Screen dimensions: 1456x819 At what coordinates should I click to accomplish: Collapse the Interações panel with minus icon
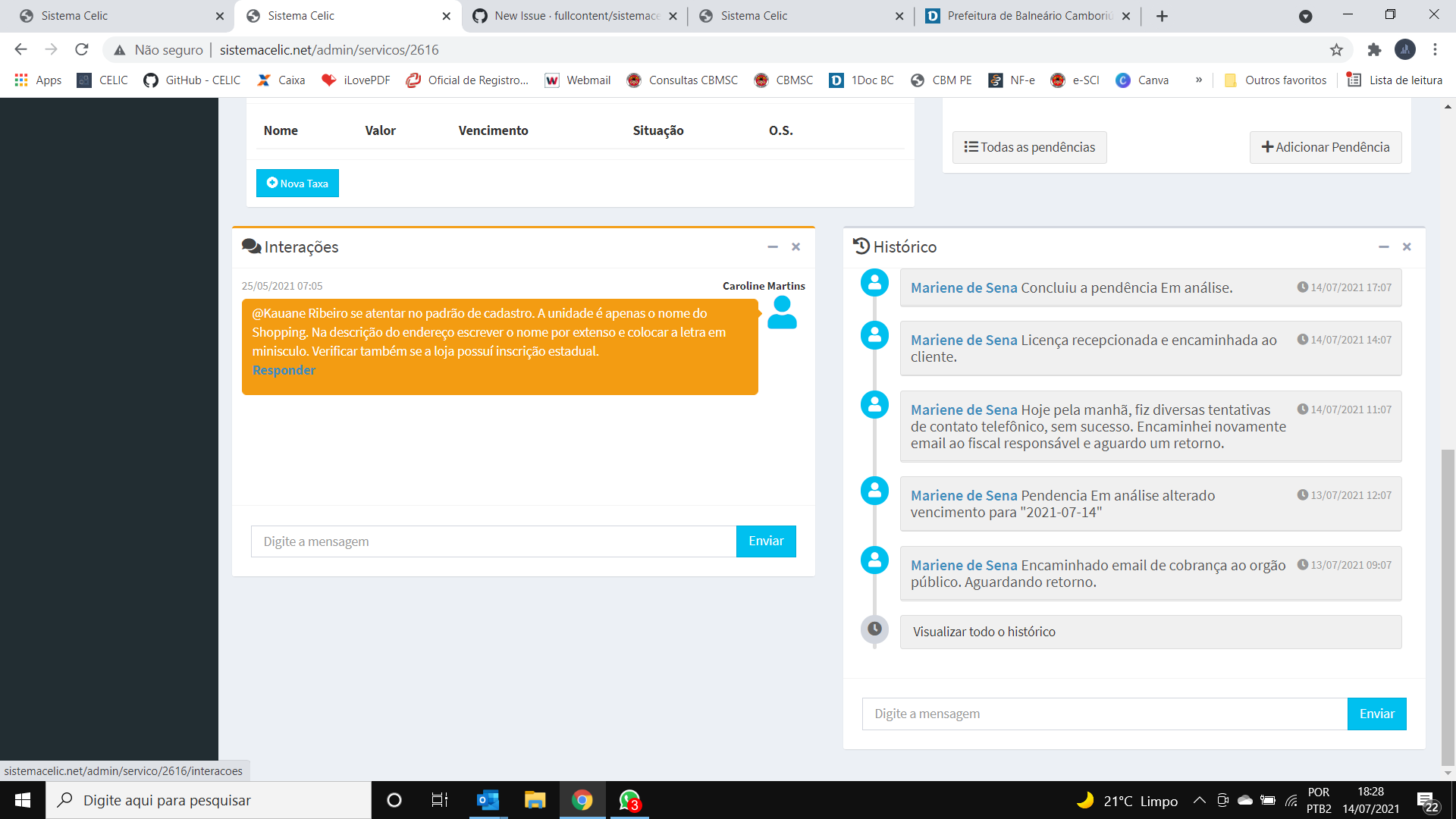[x=773, y=247]
